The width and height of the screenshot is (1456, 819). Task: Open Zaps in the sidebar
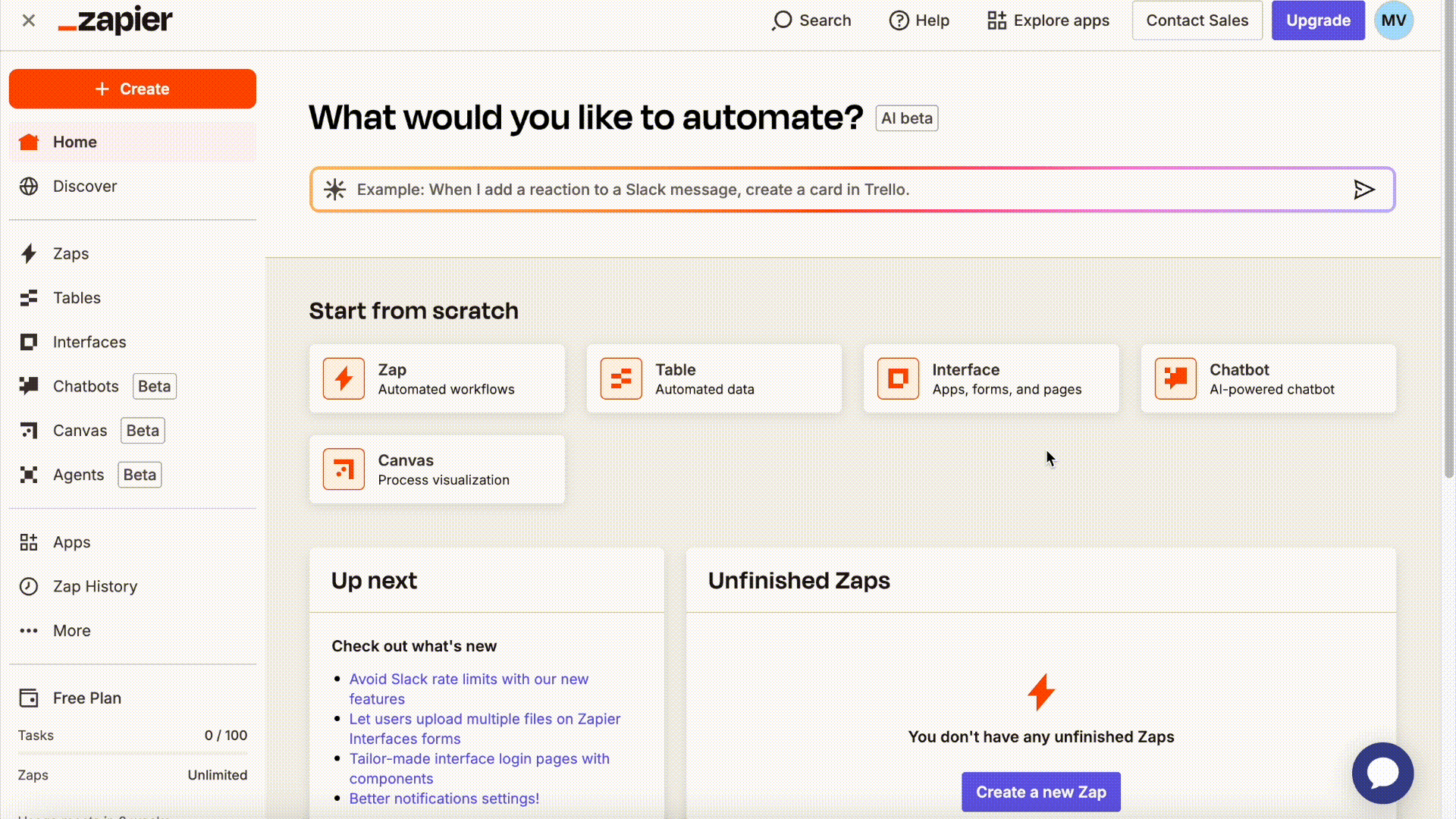point(133,253)
